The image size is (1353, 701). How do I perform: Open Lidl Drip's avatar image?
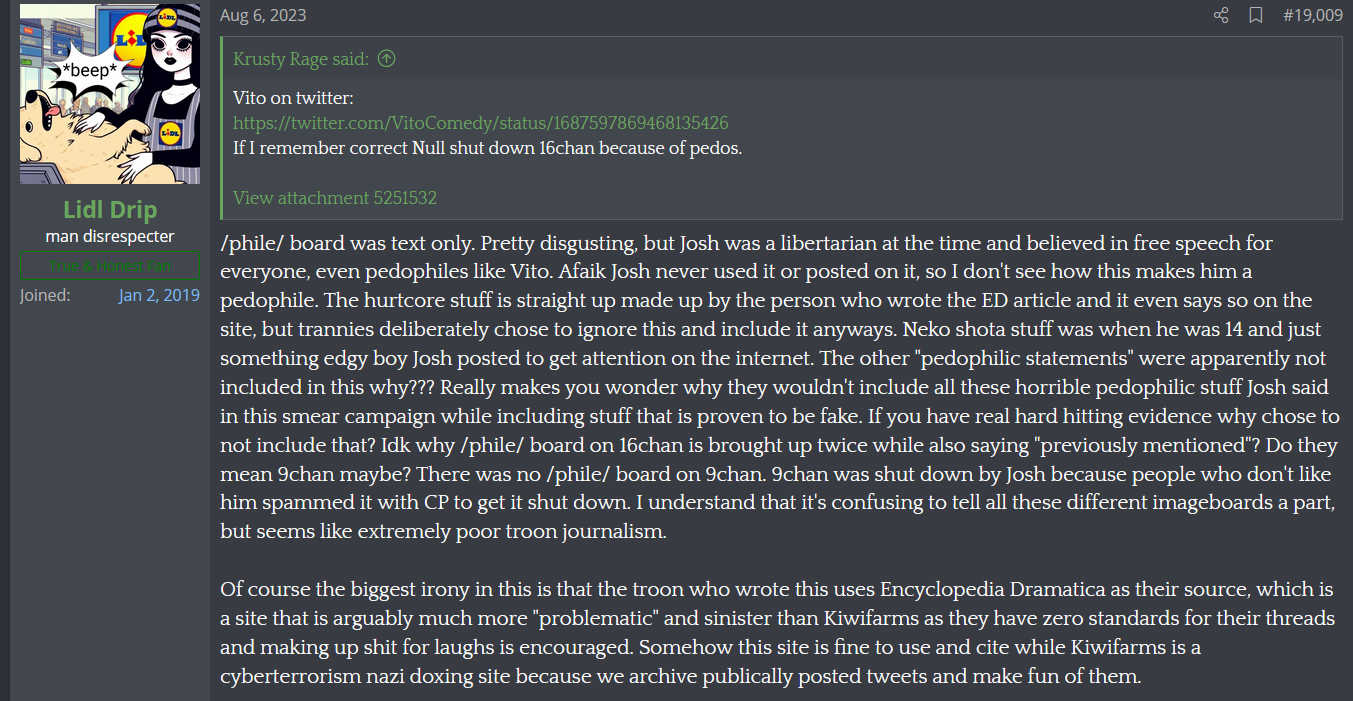point(110,94)
